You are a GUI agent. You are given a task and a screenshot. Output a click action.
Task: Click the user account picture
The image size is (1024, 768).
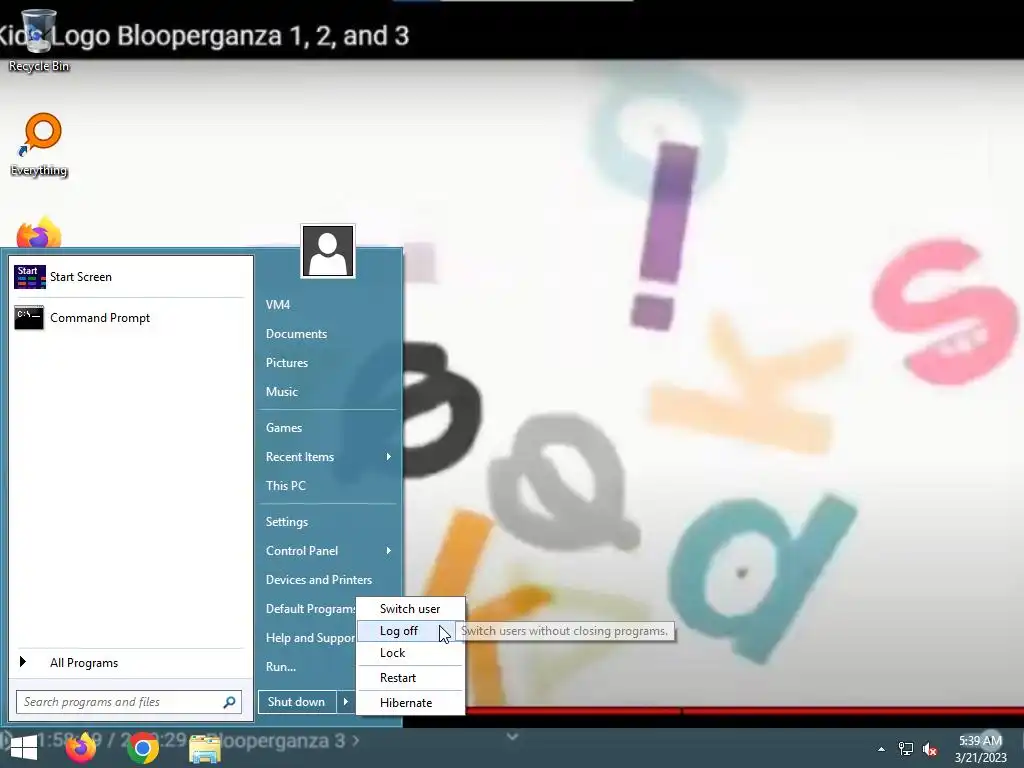coord(328,251)
